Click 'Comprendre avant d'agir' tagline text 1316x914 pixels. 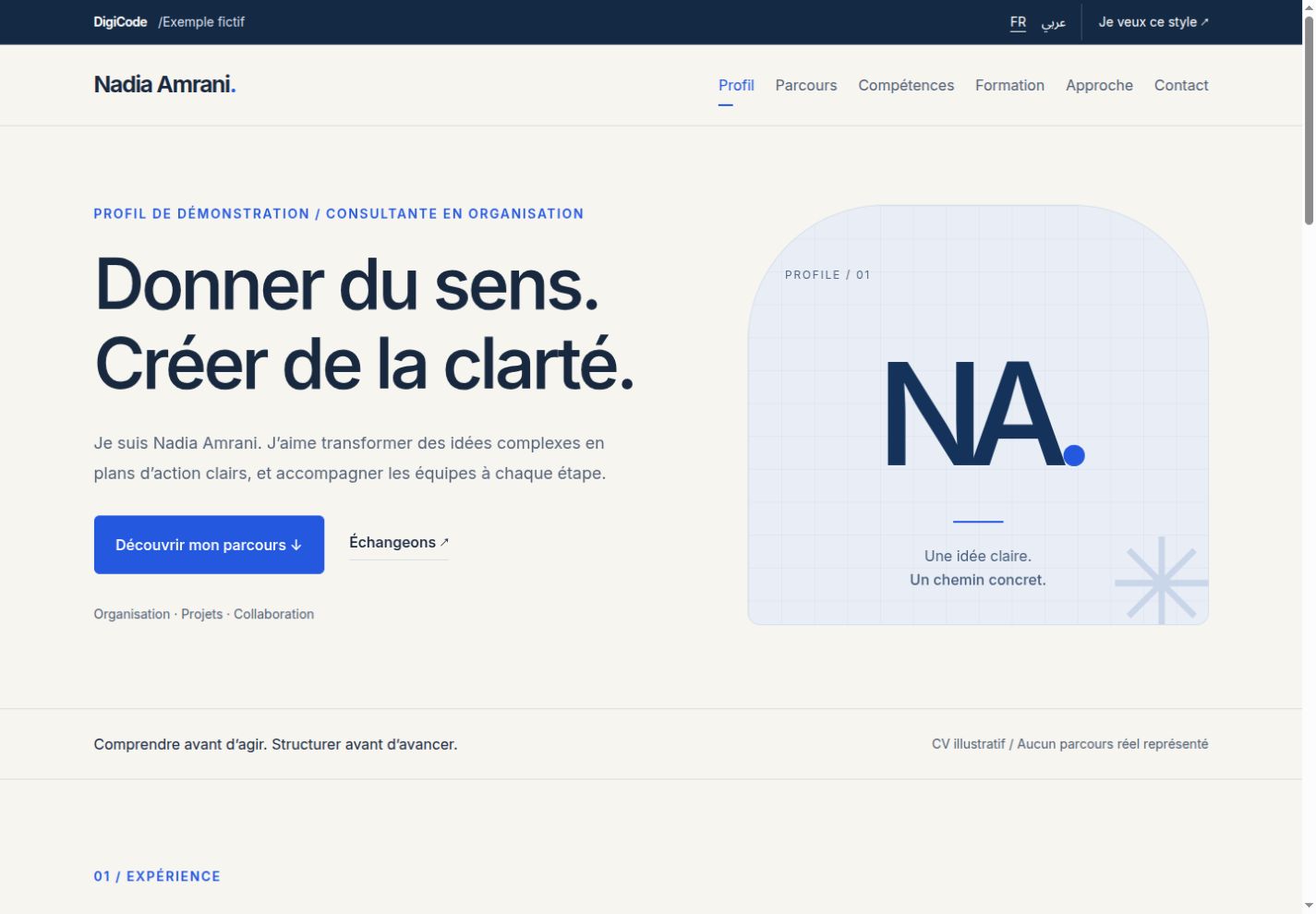pyautogui.click(x=275, y=744)
